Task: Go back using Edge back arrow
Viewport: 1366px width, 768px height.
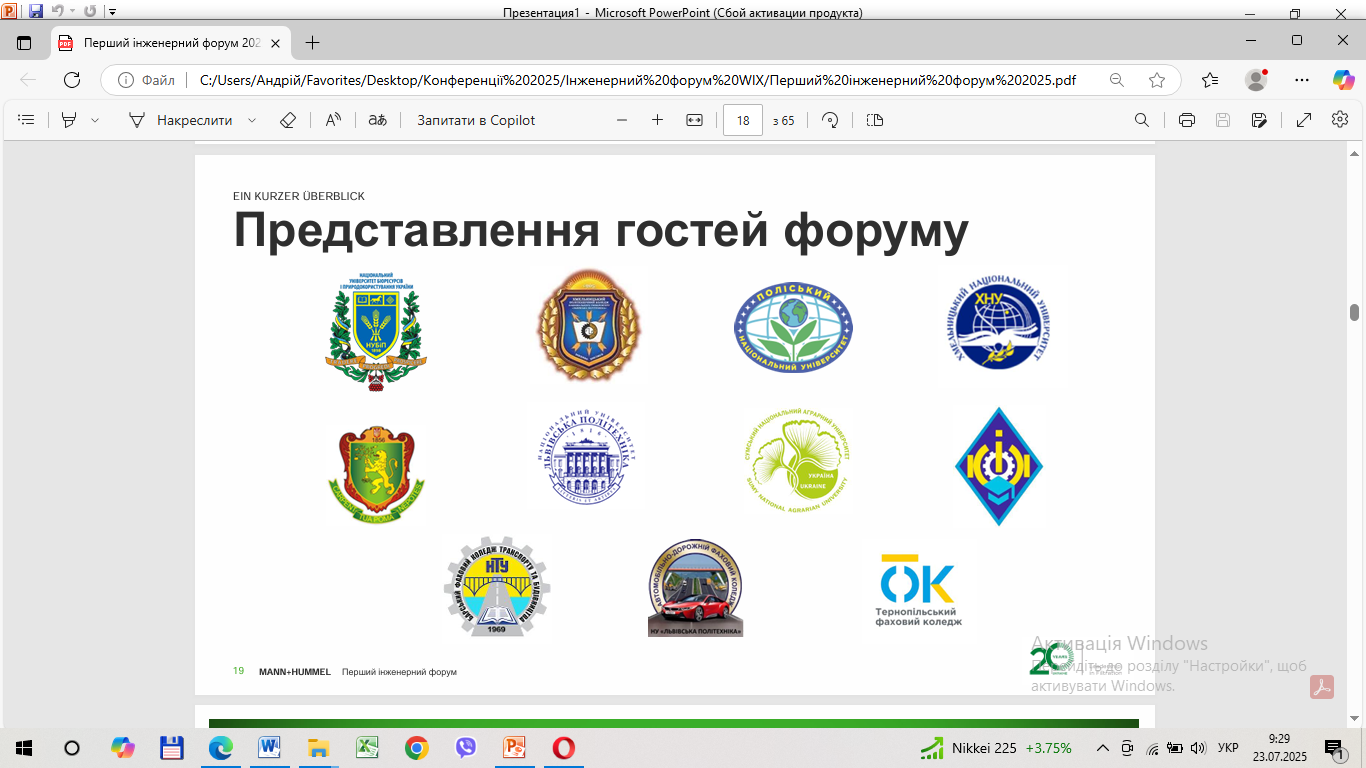Action: 28,80
